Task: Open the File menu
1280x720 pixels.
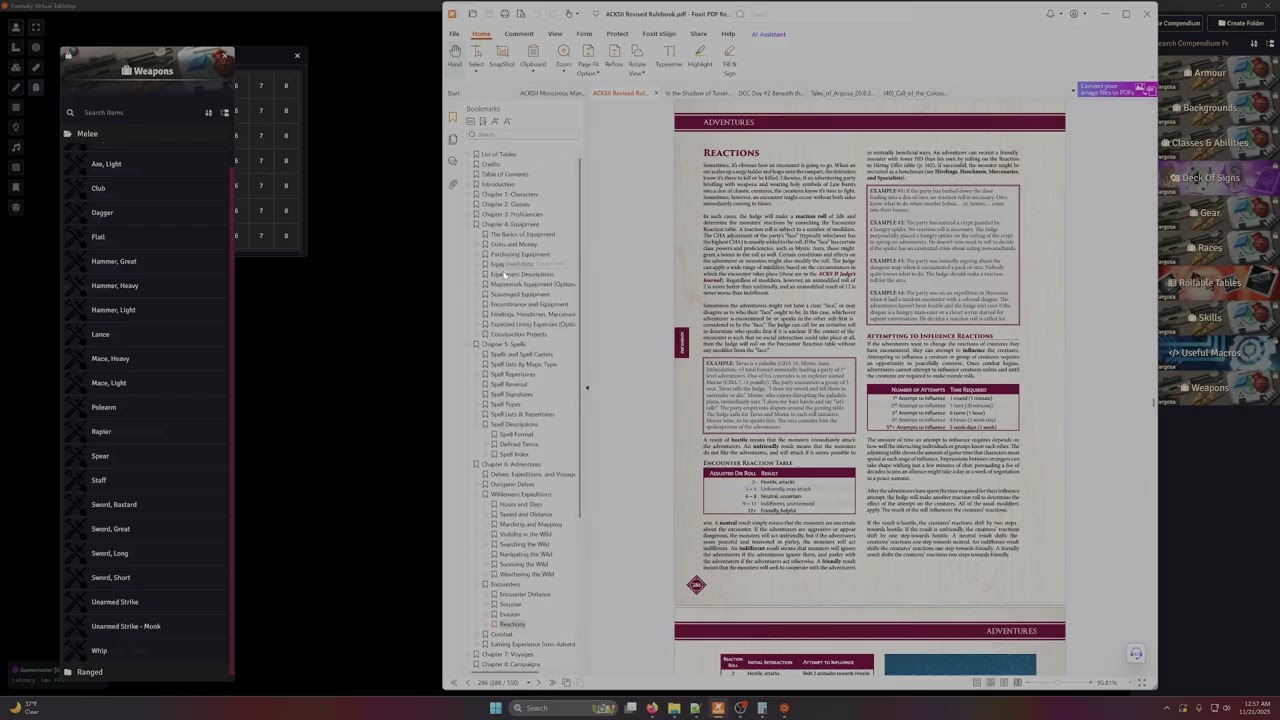Action: click(x=454, y=34)
